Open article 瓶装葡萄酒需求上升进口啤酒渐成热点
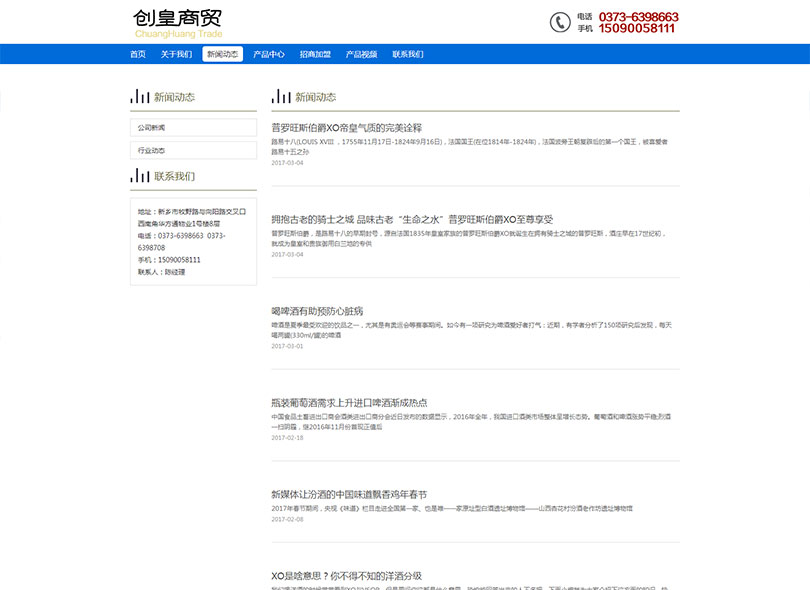 pyautogui.click(x=349, y=403)
